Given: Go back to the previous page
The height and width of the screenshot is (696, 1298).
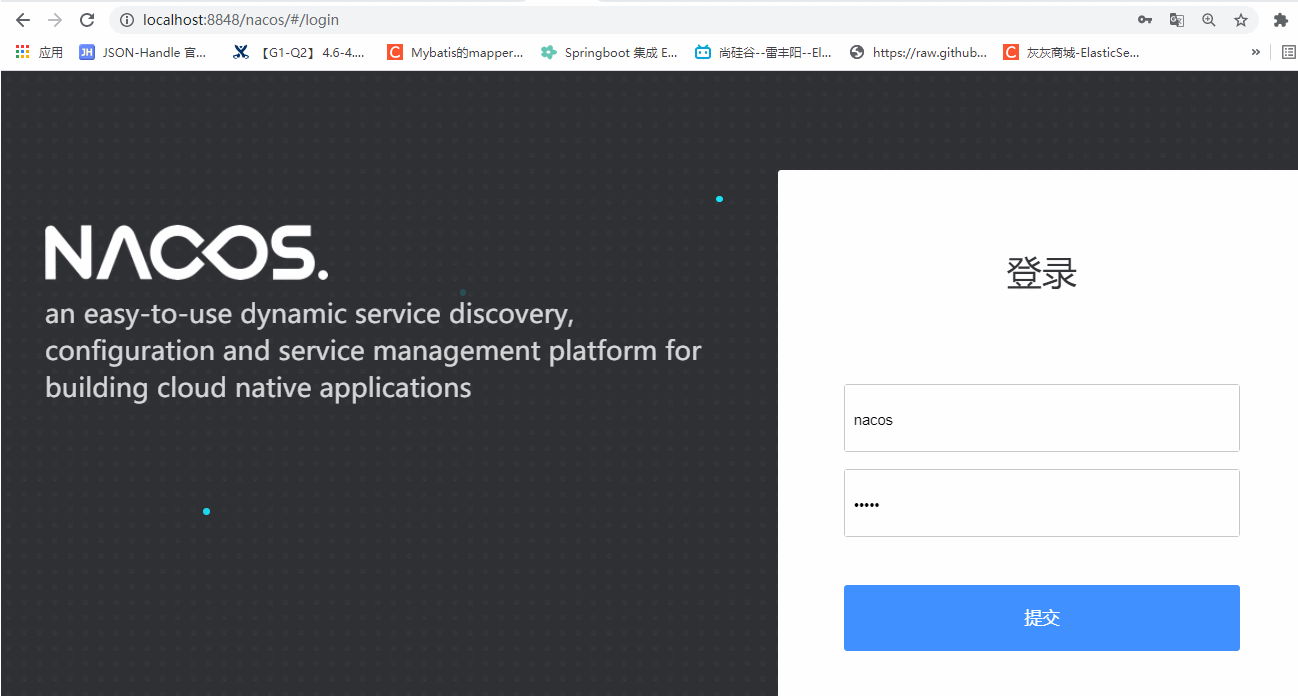Looking at the screenshot, I should (22, 20).
